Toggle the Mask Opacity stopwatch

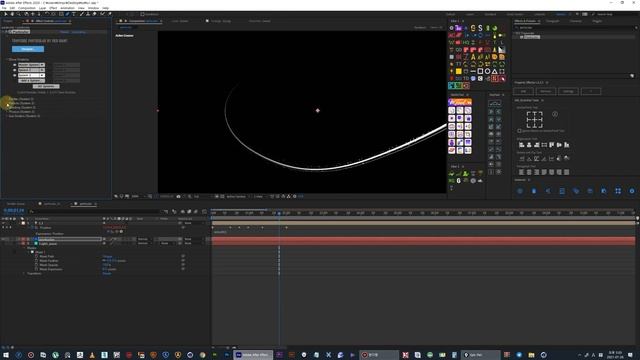(x=37, y=265)
